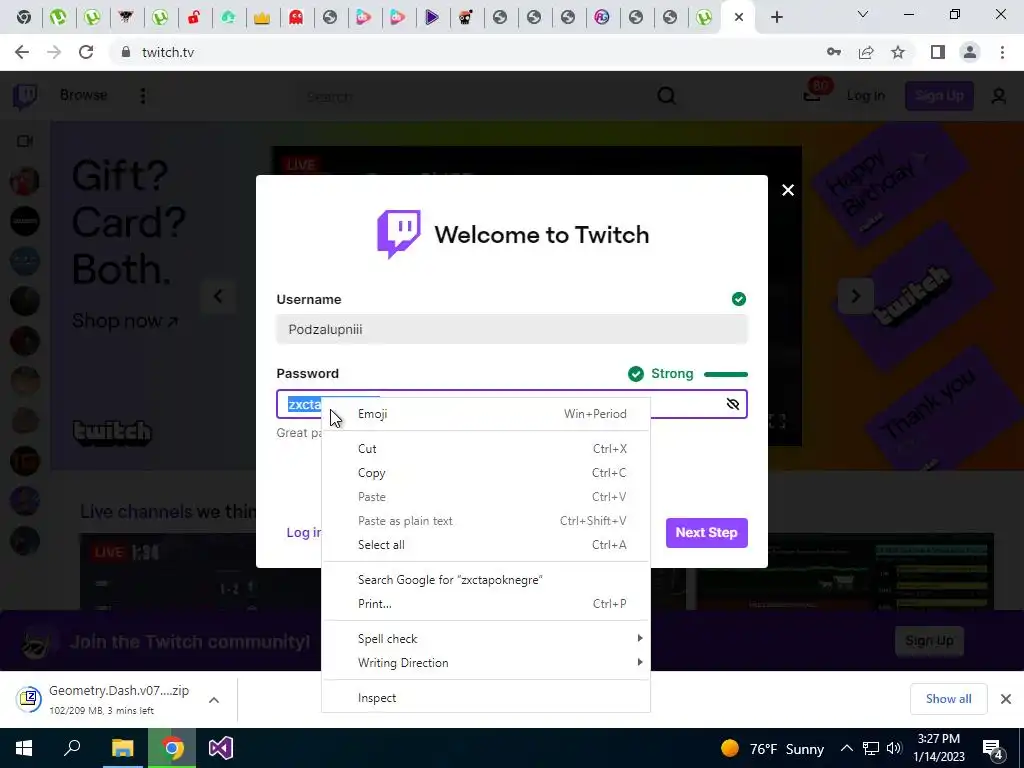Click the purple Next Step button
1024x768 pixels.
tap(707, 532)
